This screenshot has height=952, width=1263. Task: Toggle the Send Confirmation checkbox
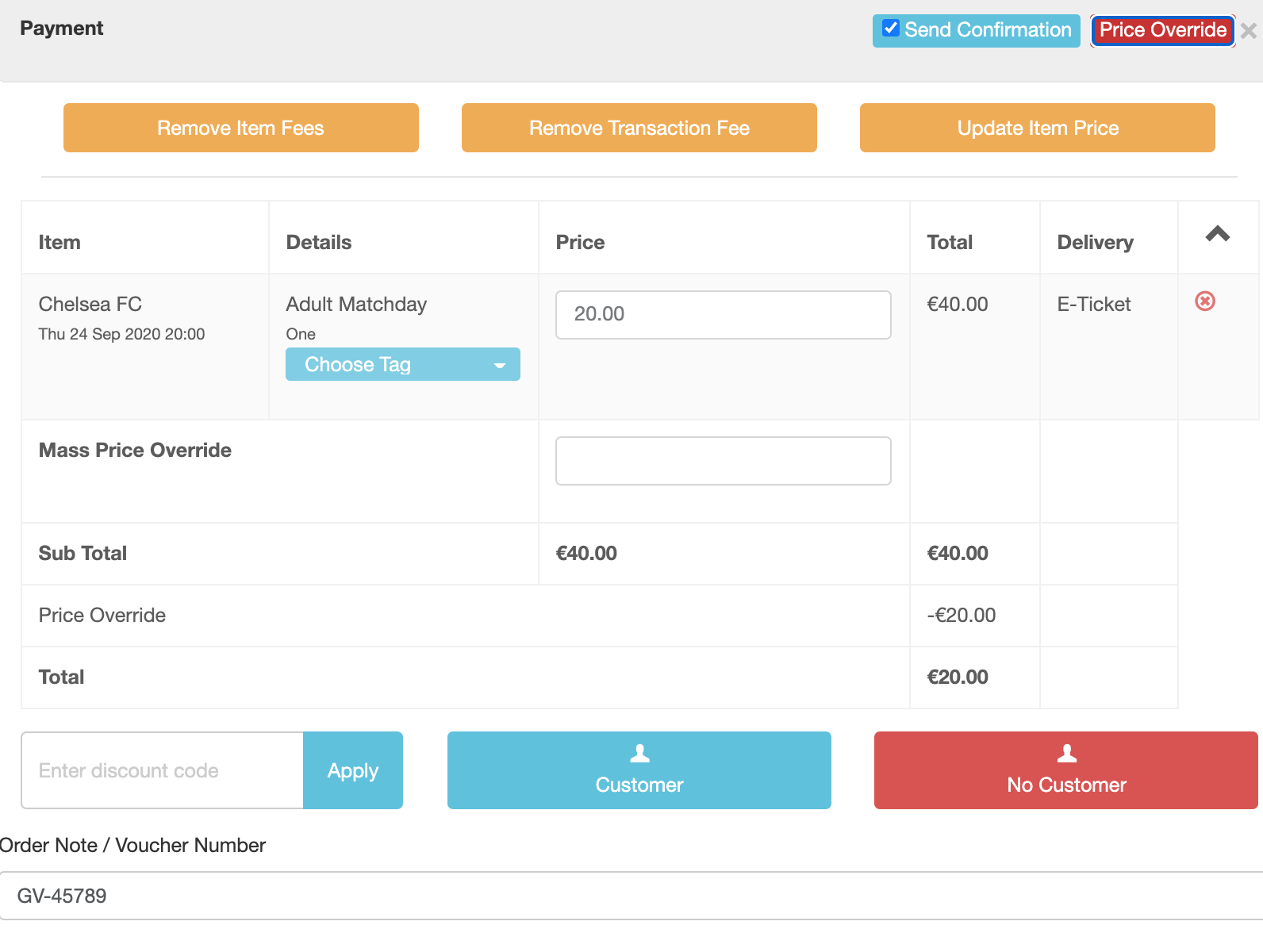(891, 29)
